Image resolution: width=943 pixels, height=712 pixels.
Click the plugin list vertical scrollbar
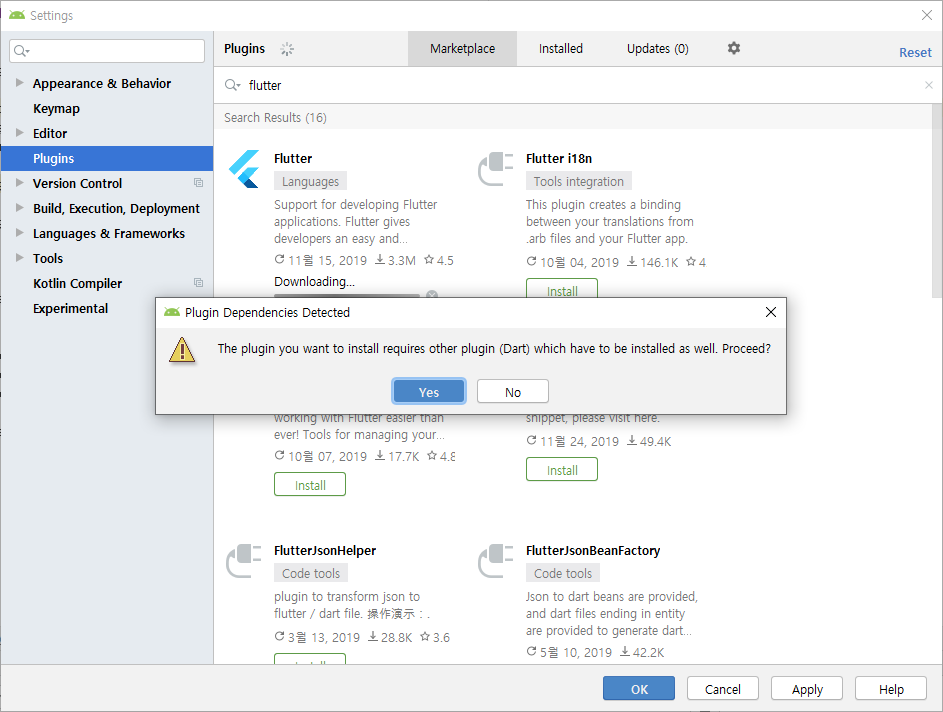[937, 200]
